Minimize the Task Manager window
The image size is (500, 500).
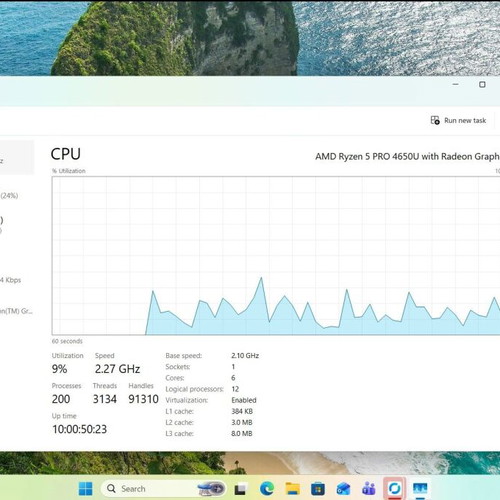[455, 85]
